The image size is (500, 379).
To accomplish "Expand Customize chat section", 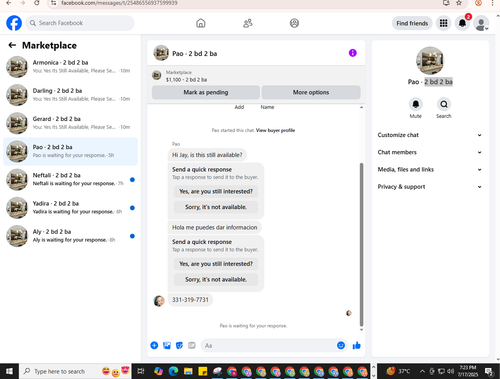I will coord(430,135).
